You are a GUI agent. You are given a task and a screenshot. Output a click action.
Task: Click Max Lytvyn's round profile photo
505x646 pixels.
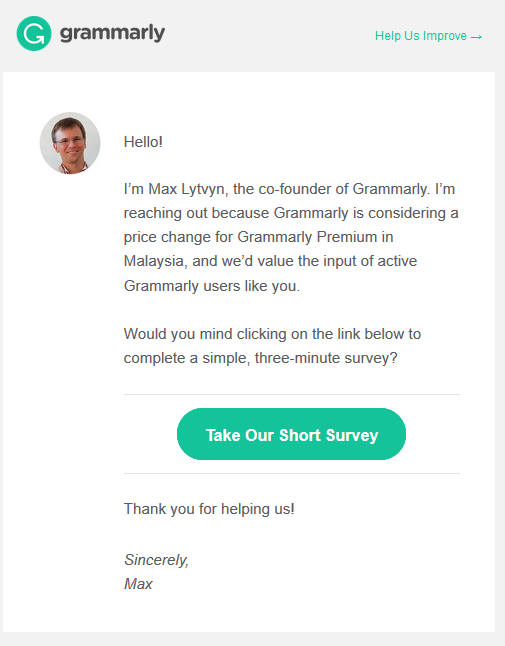[70, 143]
